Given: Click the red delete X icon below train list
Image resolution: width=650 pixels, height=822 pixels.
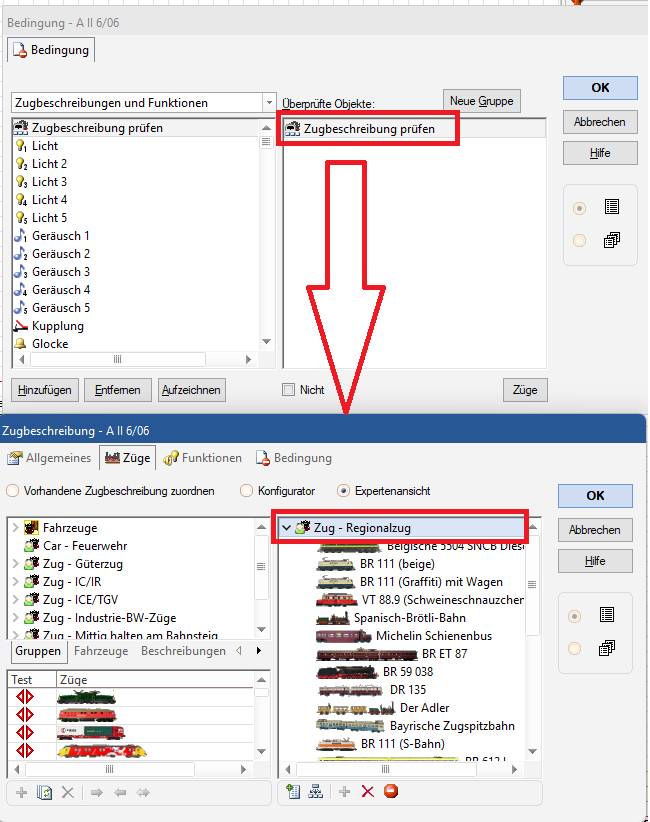Looking at the screenshot, I should point(367,791).
